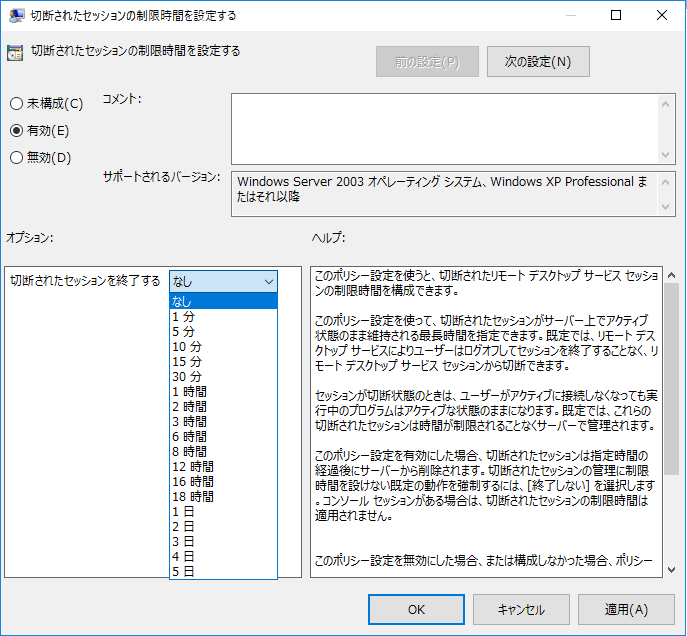Choose 5 分 in the dropdown list
Viewport: 687px width, 636px height.
click(x=223, y=331)
